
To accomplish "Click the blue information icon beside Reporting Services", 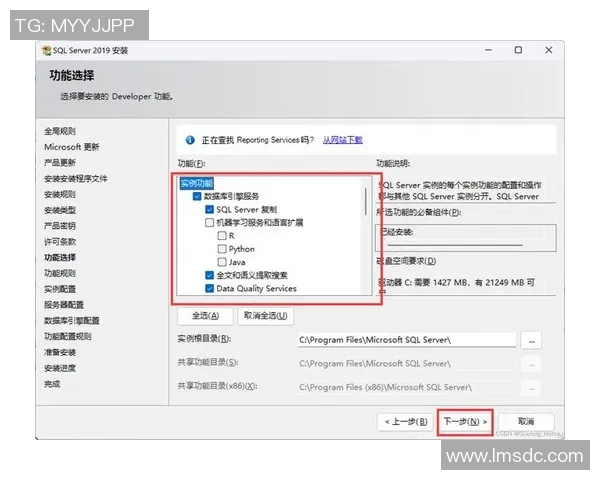I will coord(190,140).
